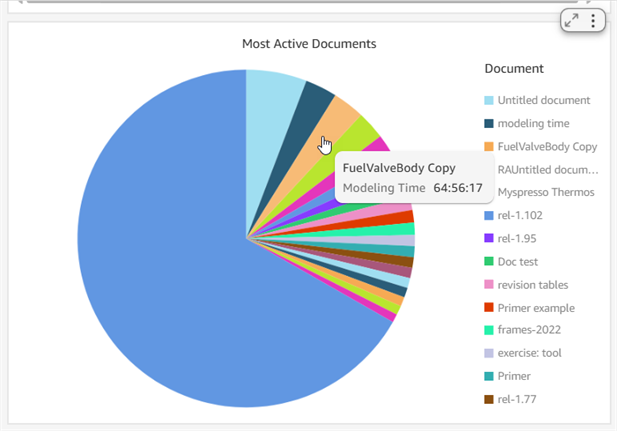This screenshot has width=617, height=431.
Task: Select the modeling time legend label
Action: (x=533, y=124)
